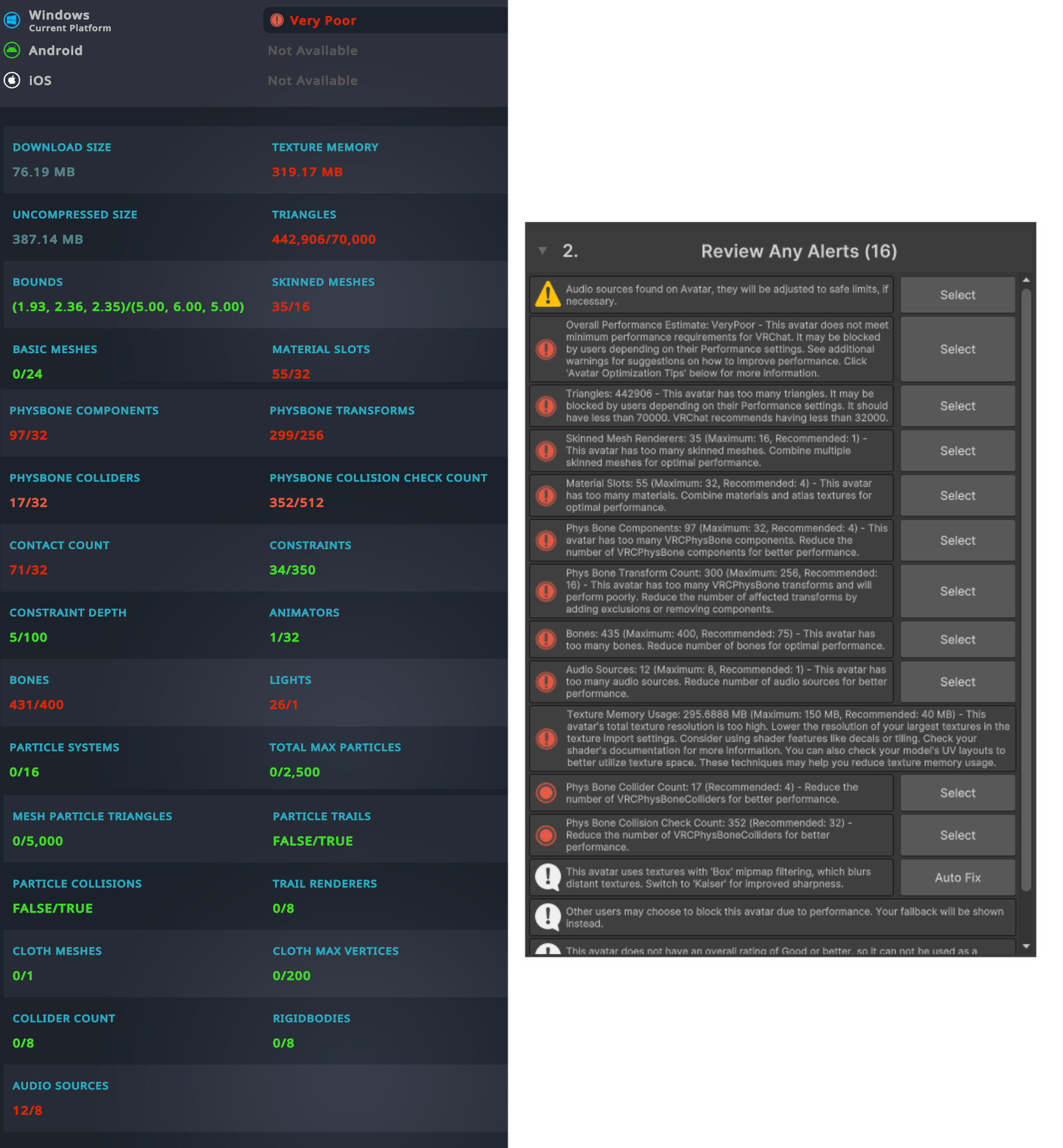The image size is (1063, 1148).
Task: Click the red error icon beside Texture Memory Usage
Action: (x=546, y=738)
